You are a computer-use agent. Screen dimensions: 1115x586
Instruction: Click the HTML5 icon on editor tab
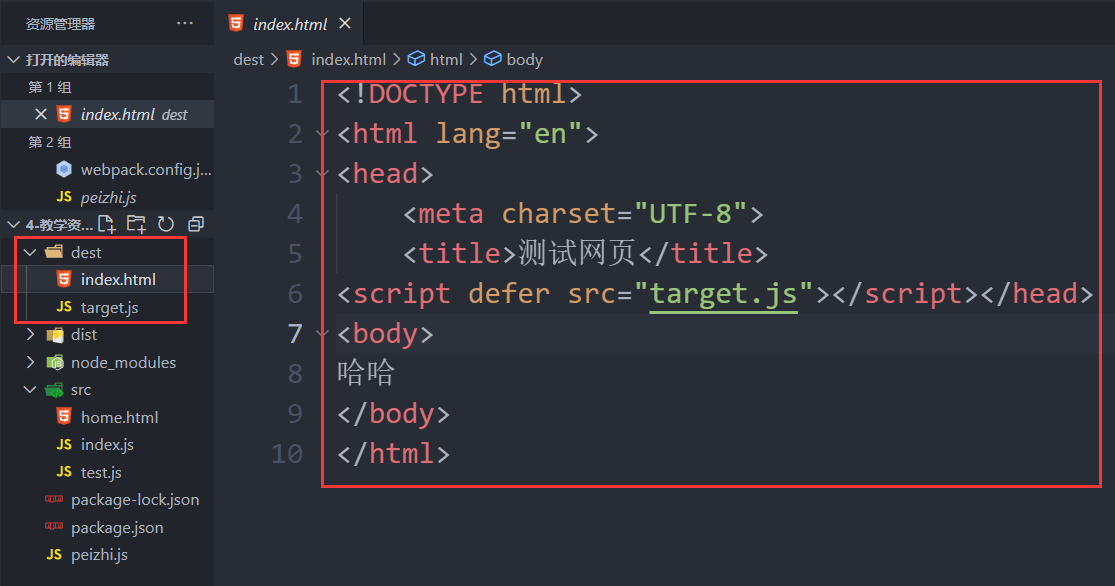point(236,23)
